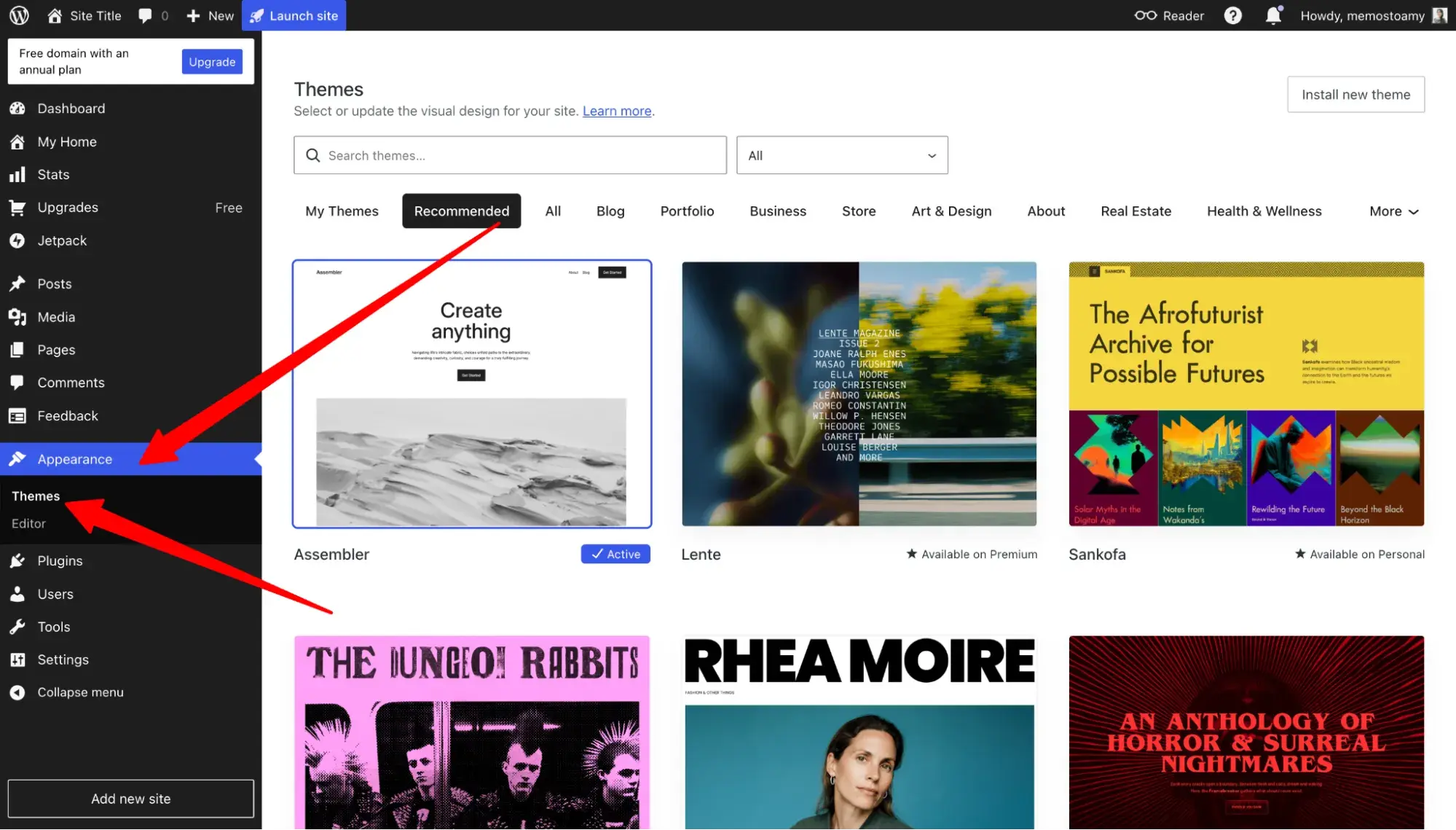Click the Search themes input field

point(510,155)
